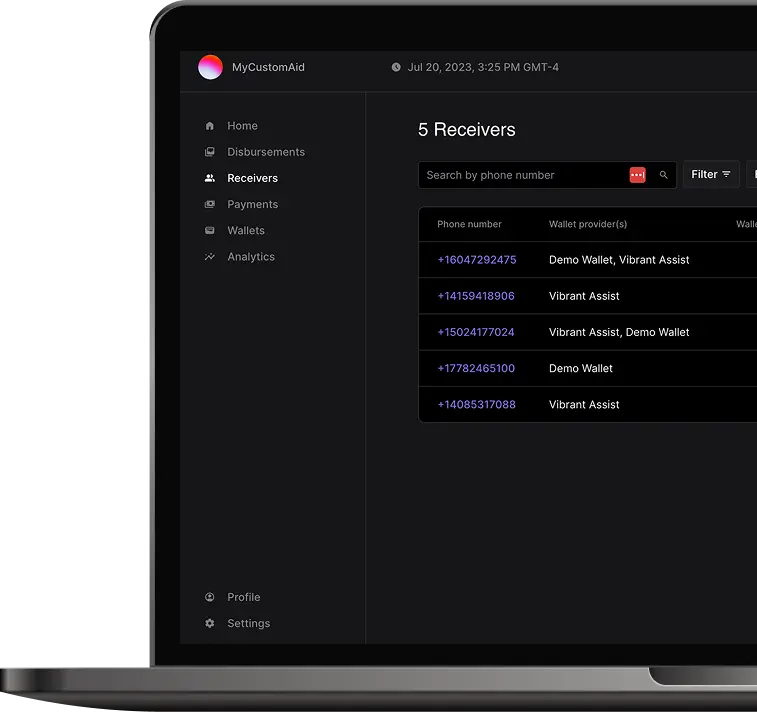Image resolution: width=757 pixels, height=712 pixels.
Task: Click the Profile avatar icon
Action: (x=210, y=597)
